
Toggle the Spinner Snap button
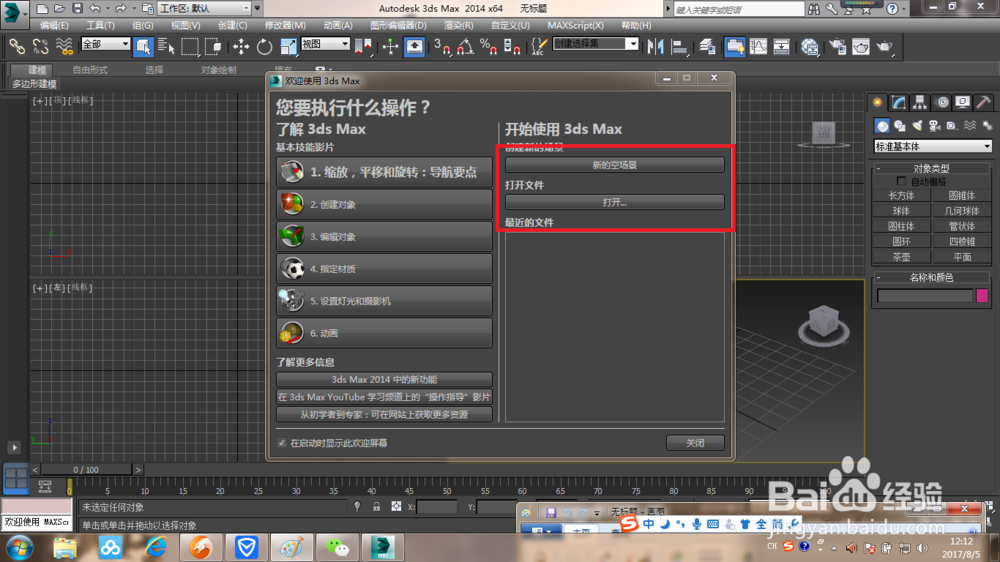point(512,47)
